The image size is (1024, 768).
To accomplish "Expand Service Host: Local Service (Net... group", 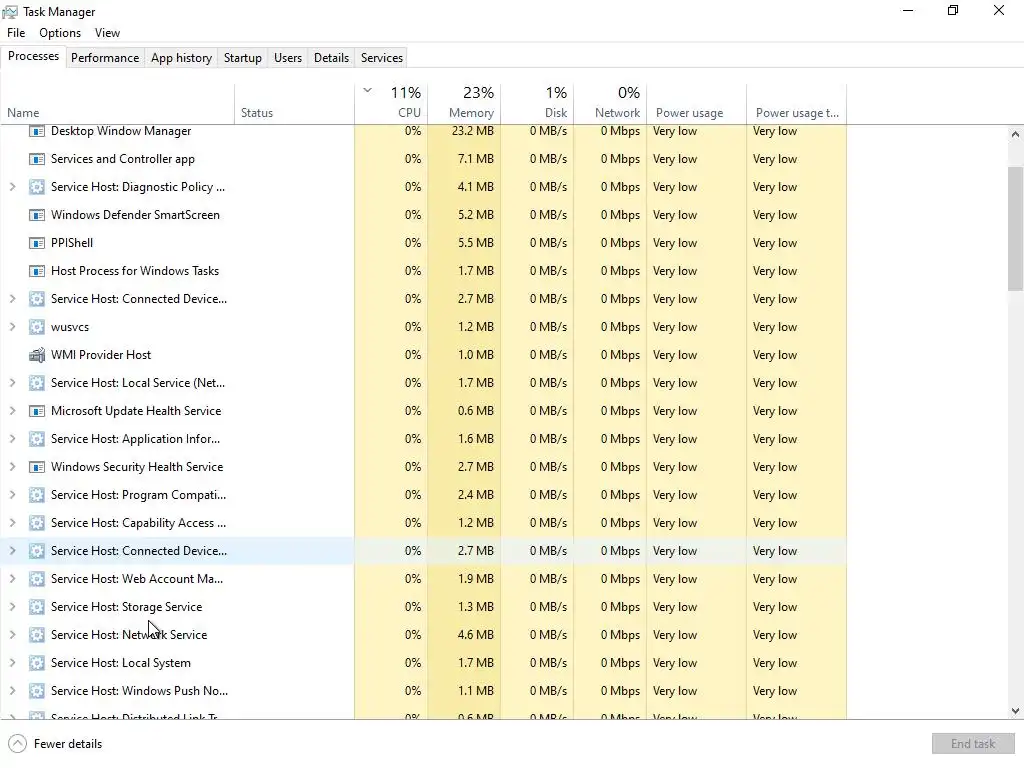I will click(x=12, y=383).
